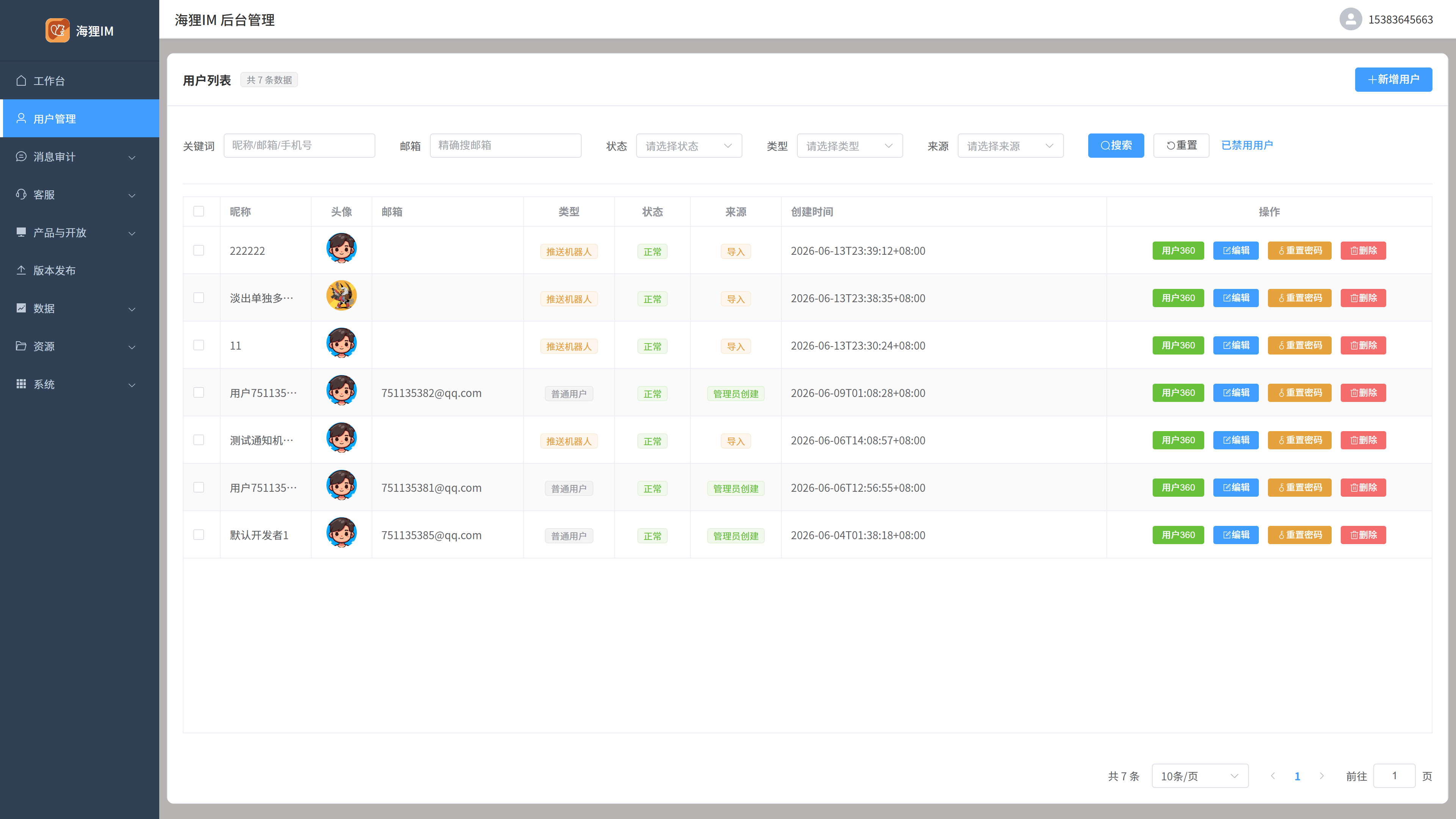The height and width of the screenshot is (819, 1456).
Task: Click the 昵称/邮箱/手机号 keyword field
Action: tap(299, 146)
